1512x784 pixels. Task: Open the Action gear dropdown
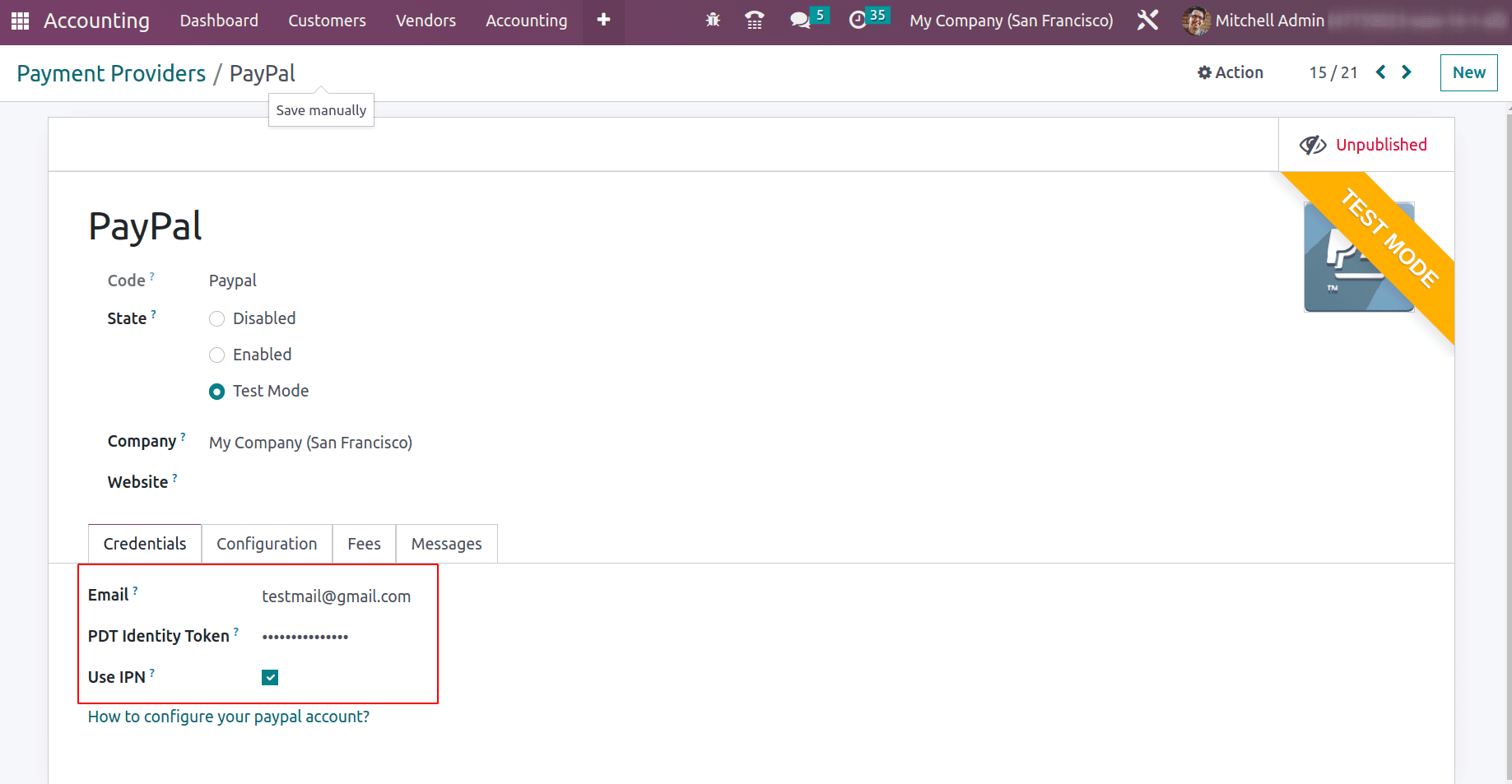(1230, 72)
